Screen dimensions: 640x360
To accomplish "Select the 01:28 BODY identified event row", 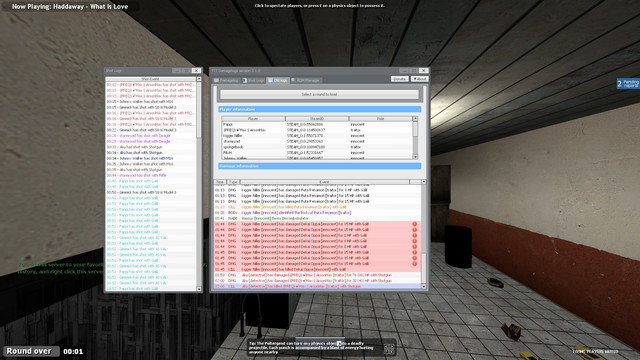I will click(x=318, y=213).
